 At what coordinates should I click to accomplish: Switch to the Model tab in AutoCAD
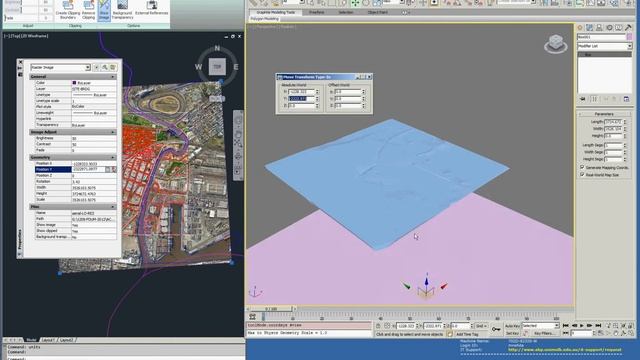click(x=31, y=340)
